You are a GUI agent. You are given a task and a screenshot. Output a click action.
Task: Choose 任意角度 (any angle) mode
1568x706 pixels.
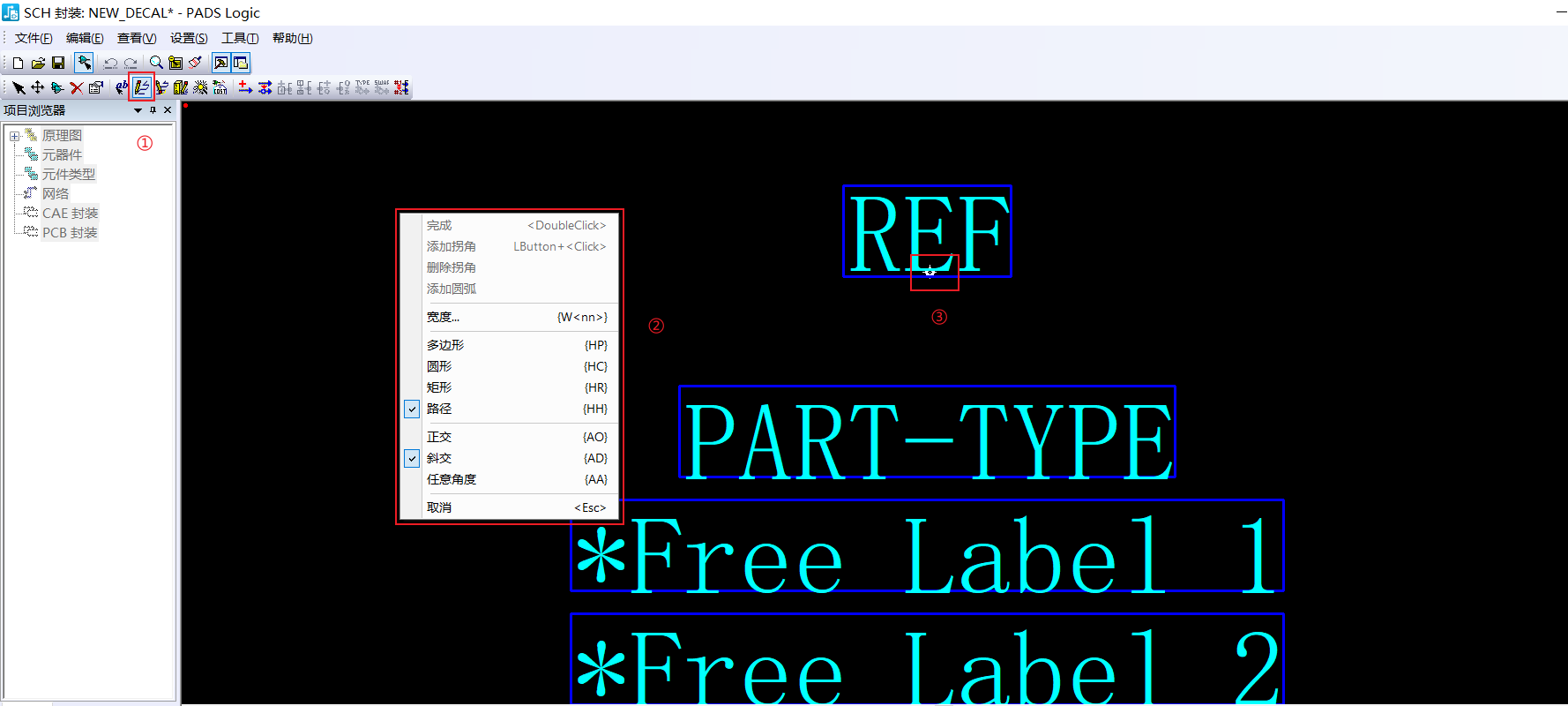click(510, 479)
